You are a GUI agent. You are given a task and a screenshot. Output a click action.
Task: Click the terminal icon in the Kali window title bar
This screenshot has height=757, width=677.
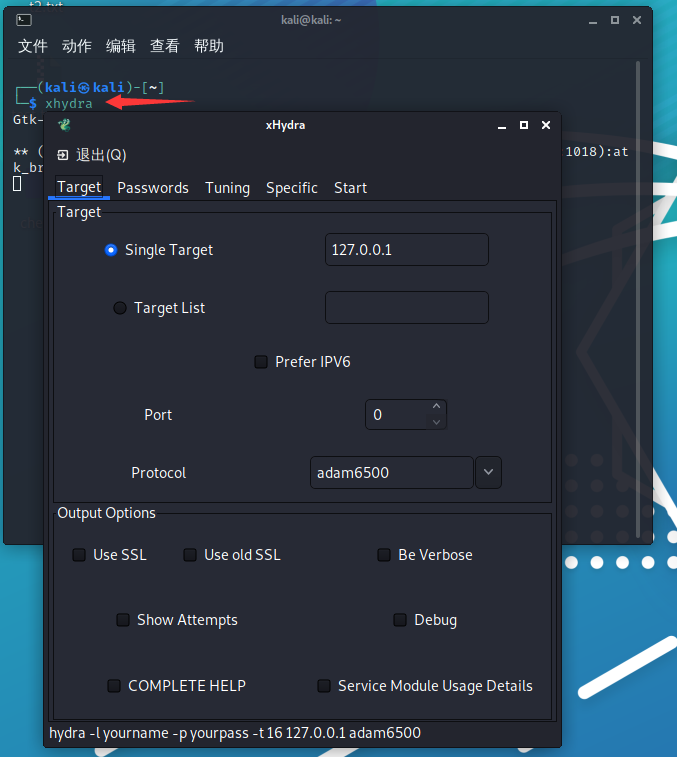24,19
